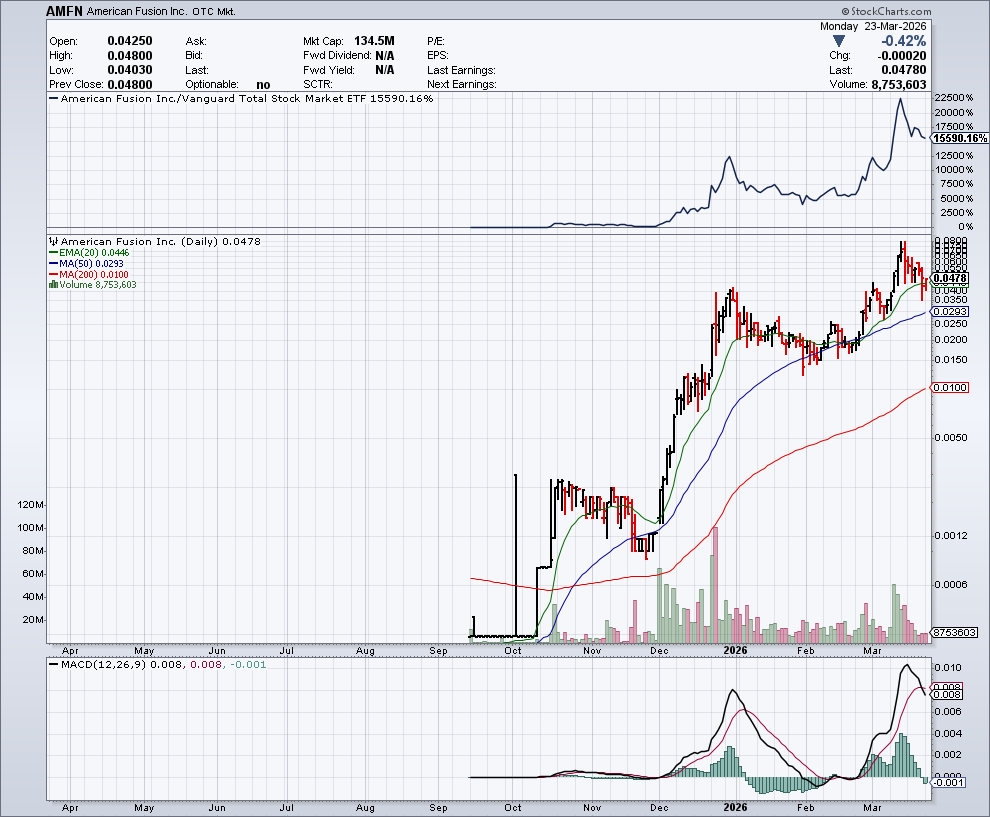The image size is (990, 817).
Task: Click the 0.0050 price axis label
Action: pos(950,438)
